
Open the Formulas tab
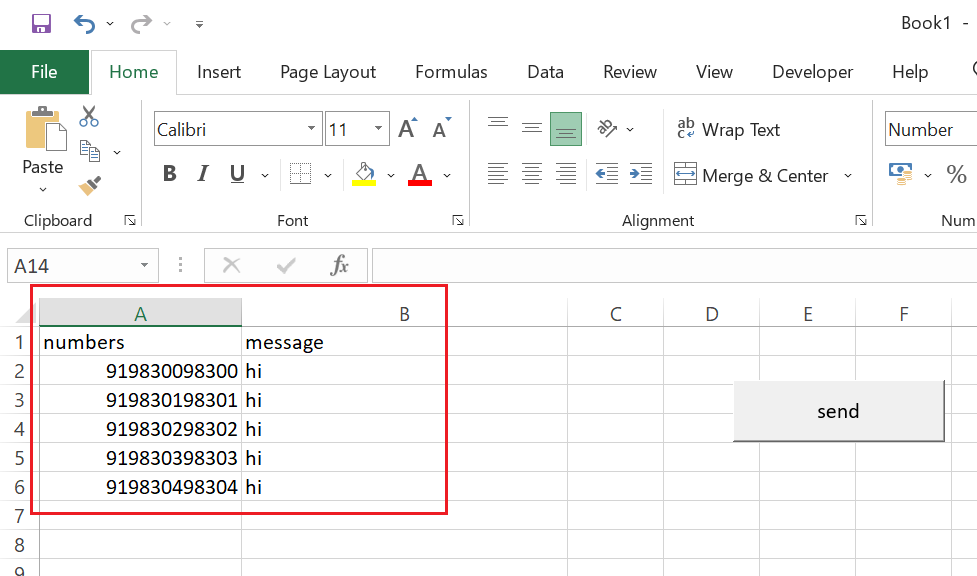click(x=451, y=72)
